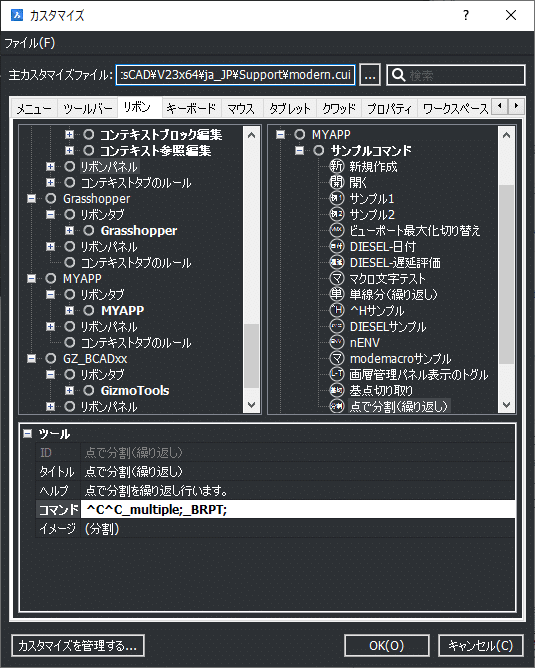535x668 pixels.
Task: Select コンテキストタブのルール under MYAPP
Action: (x=136, y=343)
